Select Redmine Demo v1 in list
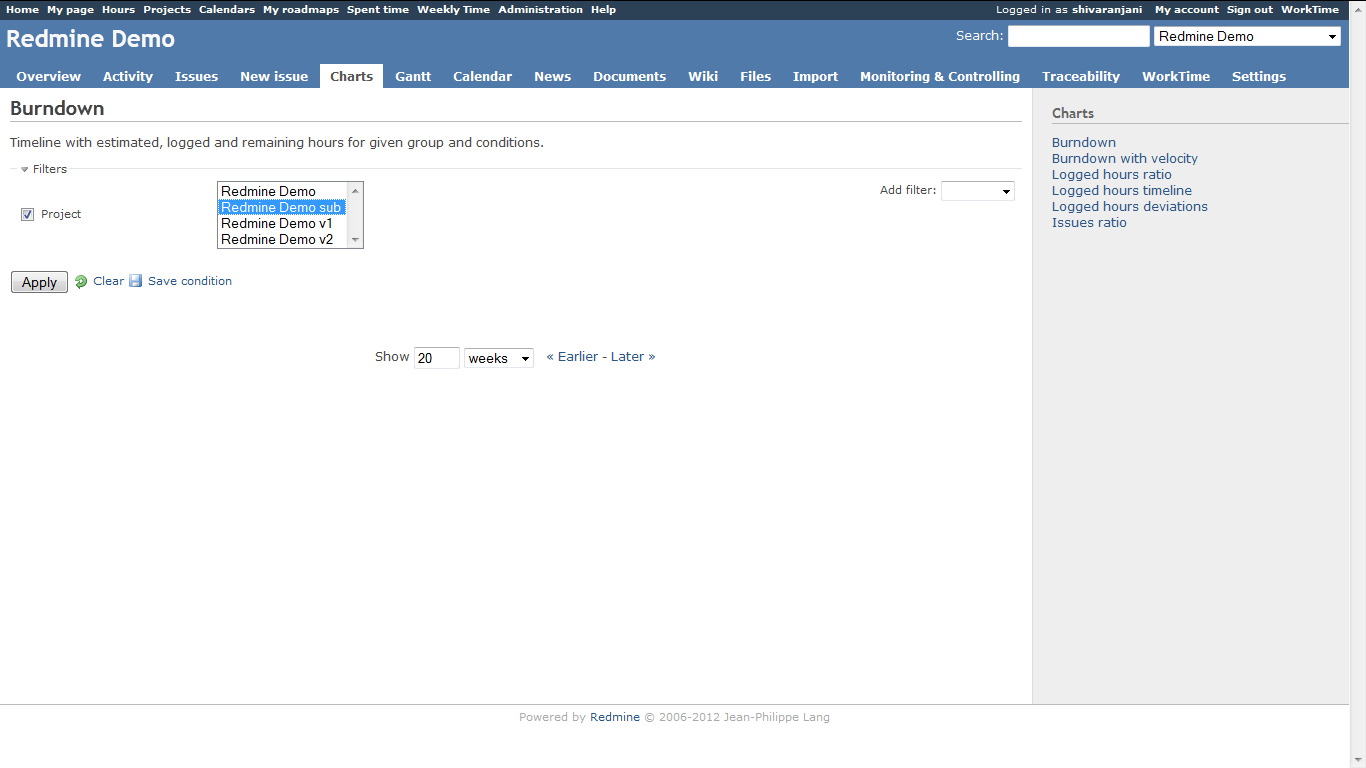This screenshot has height=768, width=1366. tap(282, 223)
